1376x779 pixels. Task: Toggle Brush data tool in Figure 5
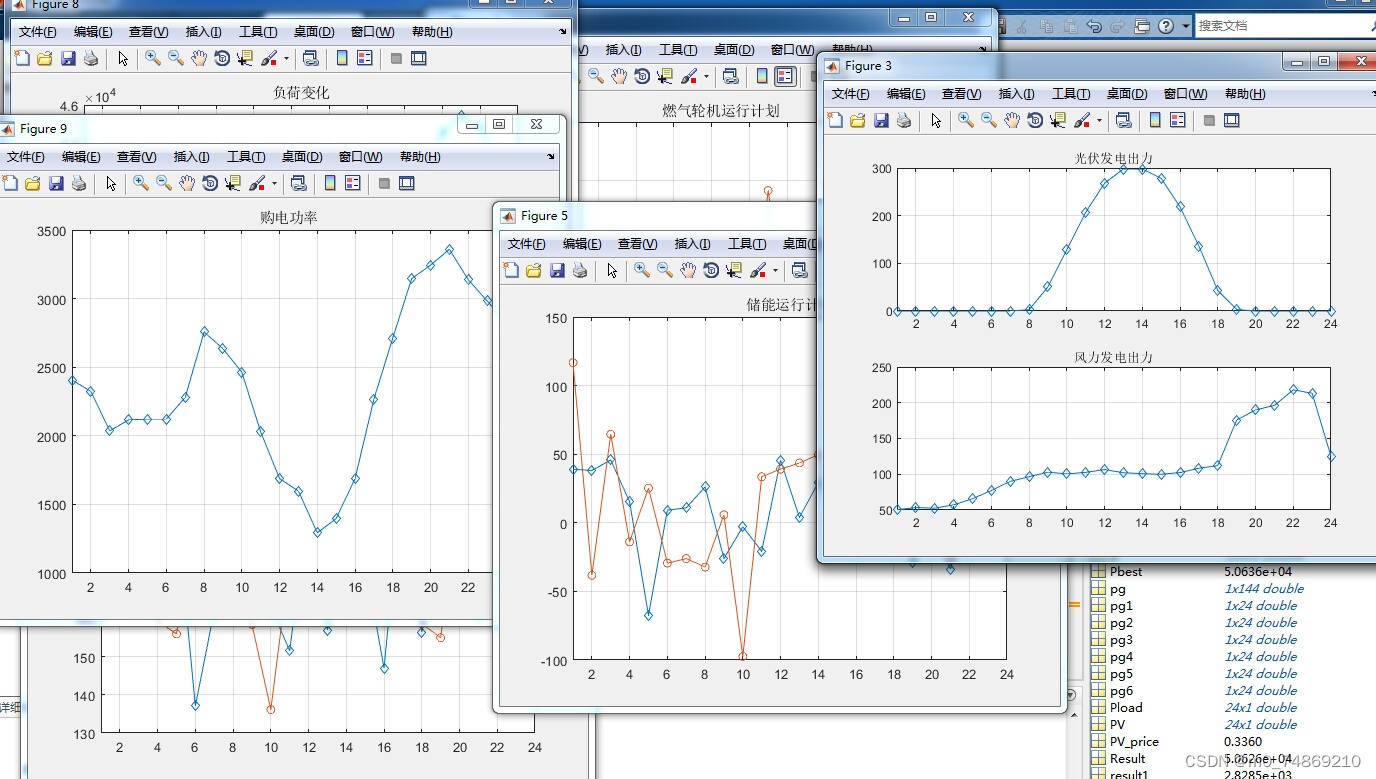tap(757, 270)
